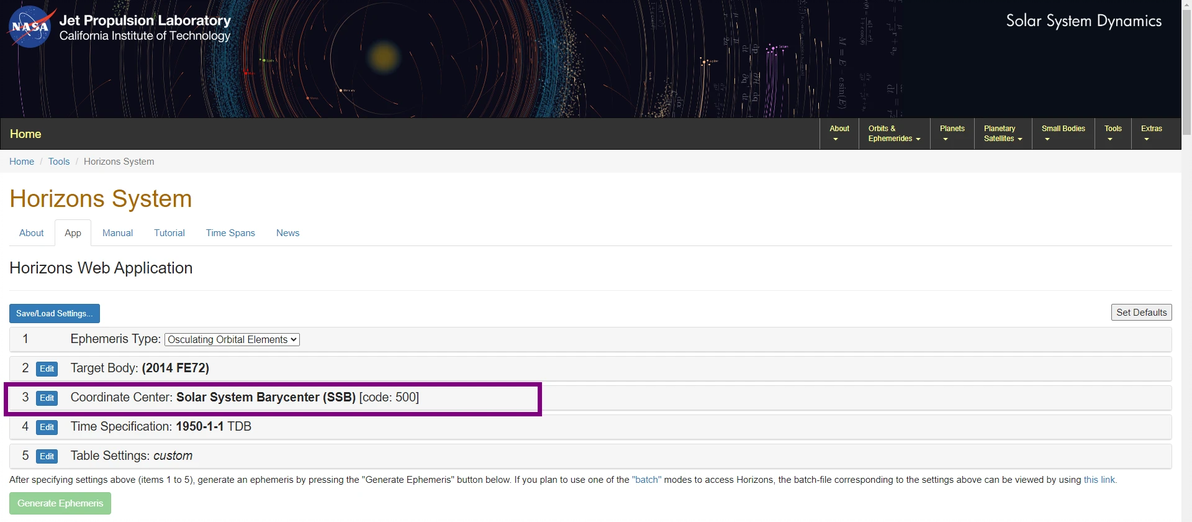Expand the Planetary Satellites menu
Image resolution: width=1192 pixels, height=522 pixels.
click(1003, 133)
